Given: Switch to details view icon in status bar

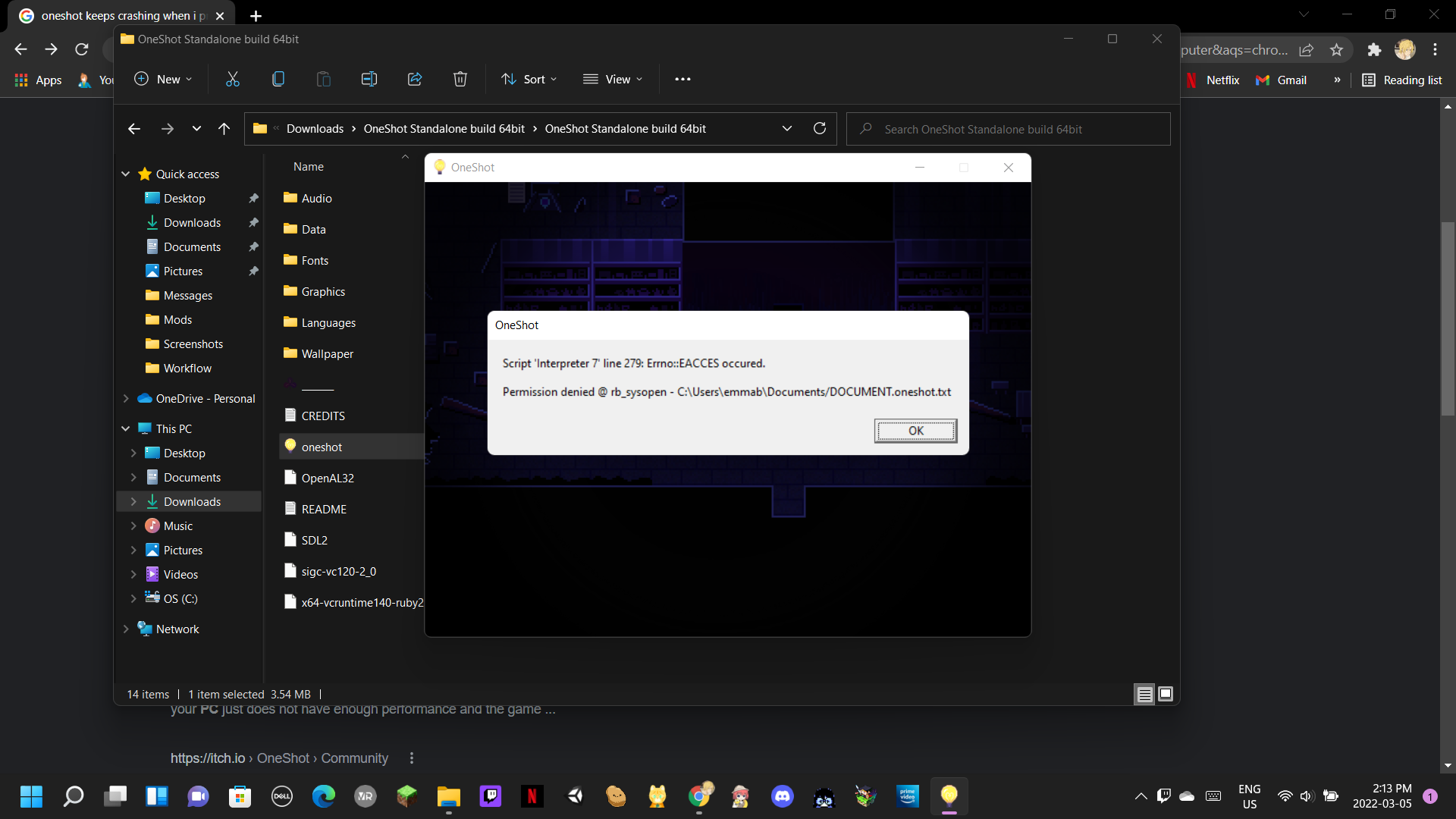Looking at the screenshot, I should pos(1144,694).
